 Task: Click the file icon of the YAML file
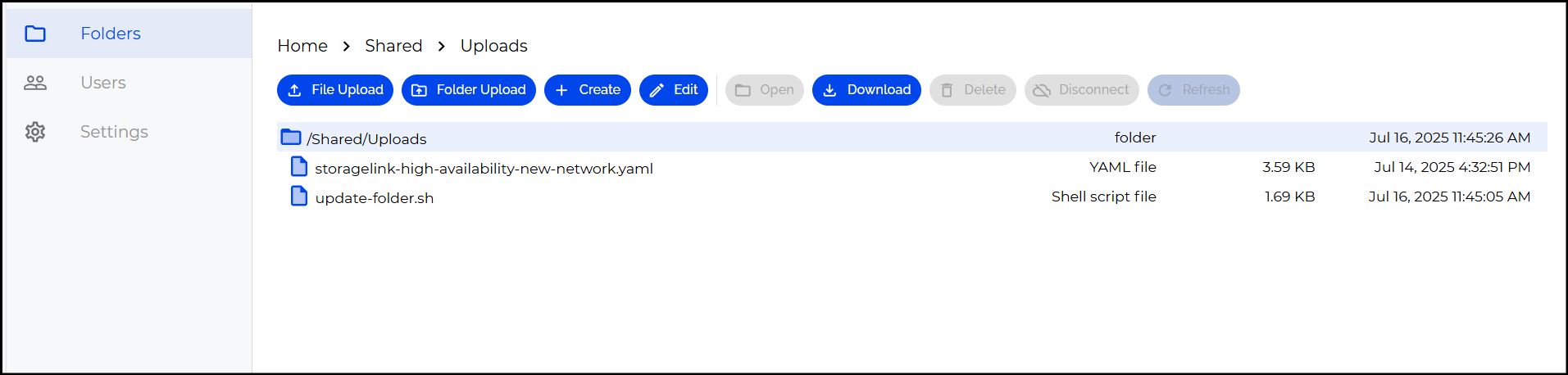tap(299, 167)
